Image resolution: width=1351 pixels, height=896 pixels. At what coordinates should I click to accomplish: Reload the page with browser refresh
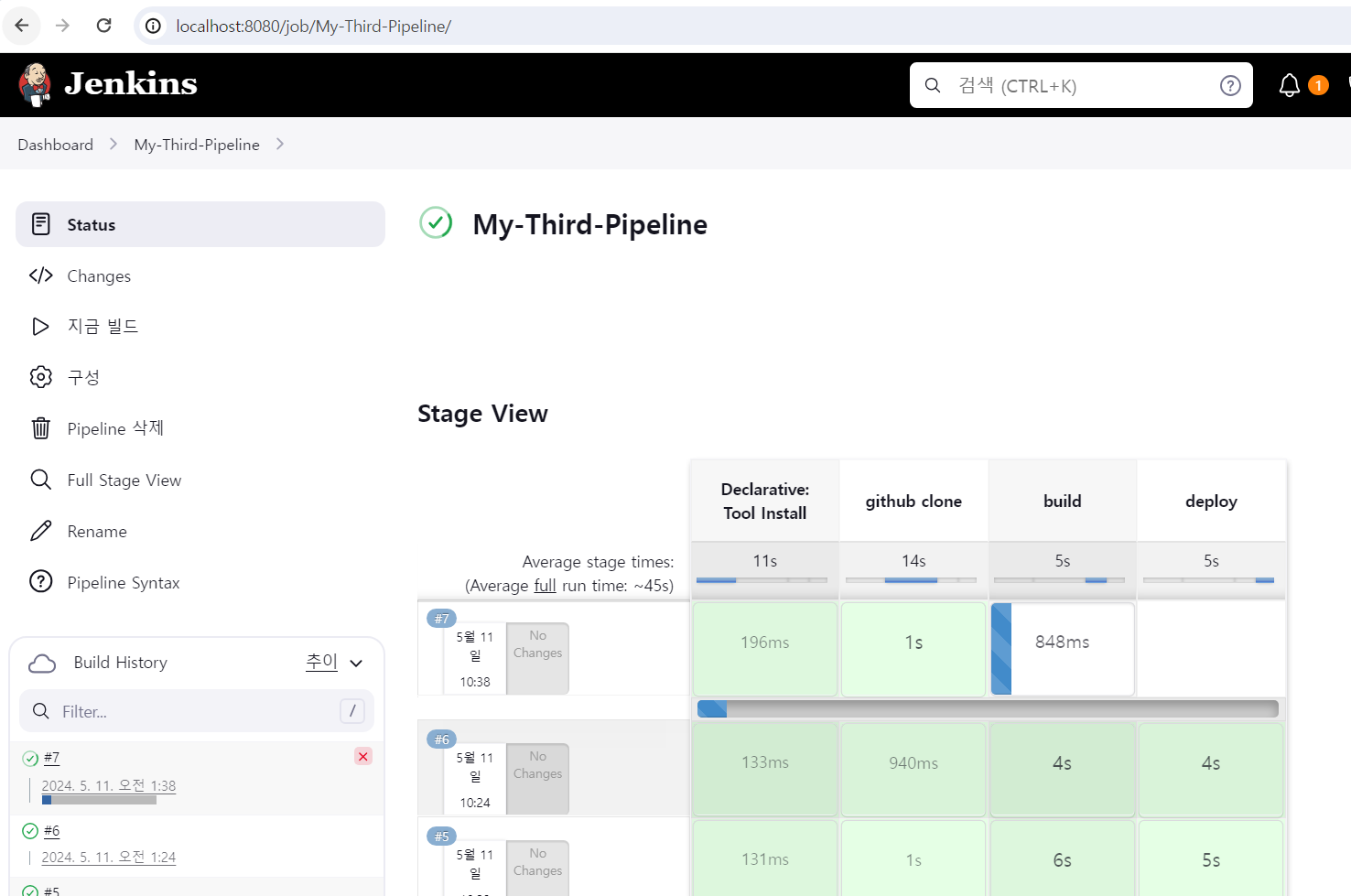point(104,26)
